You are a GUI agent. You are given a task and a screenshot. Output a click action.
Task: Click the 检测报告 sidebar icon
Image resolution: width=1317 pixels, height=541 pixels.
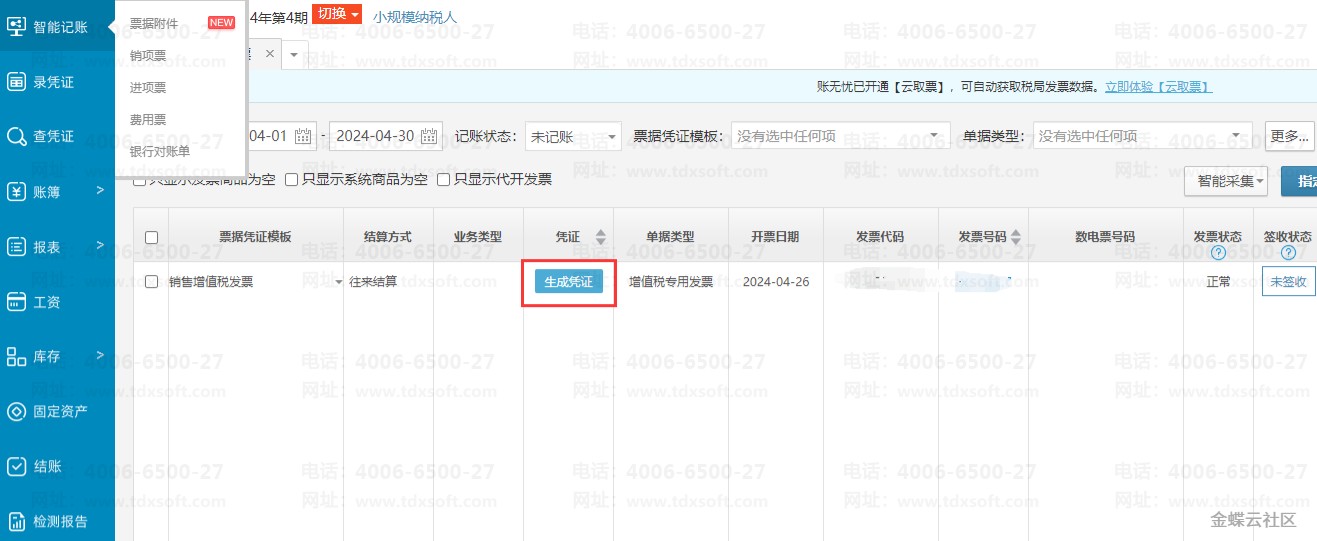(17, 521)
